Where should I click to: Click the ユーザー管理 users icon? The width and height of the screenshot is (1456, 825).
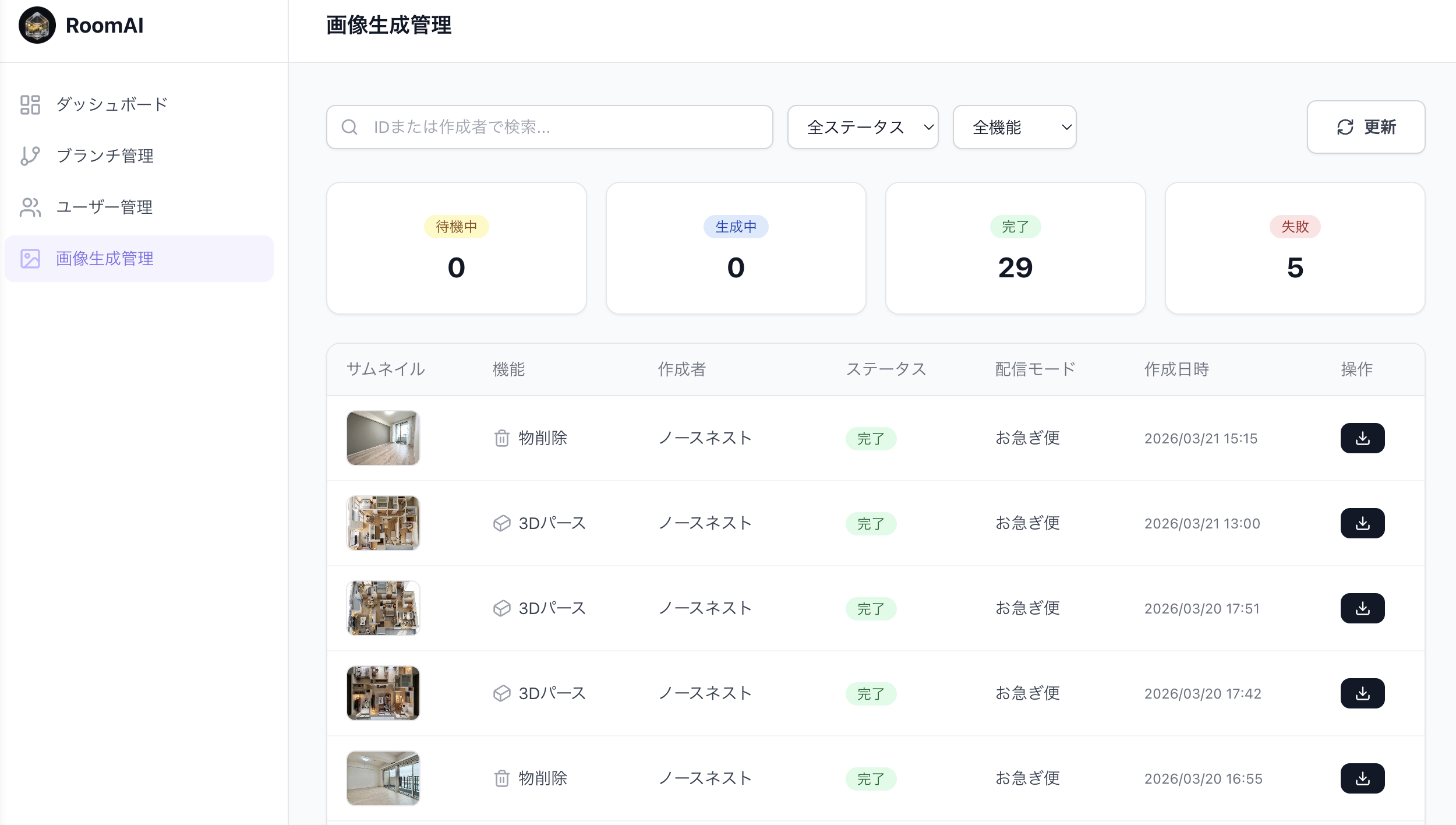(x=30, y=207)
